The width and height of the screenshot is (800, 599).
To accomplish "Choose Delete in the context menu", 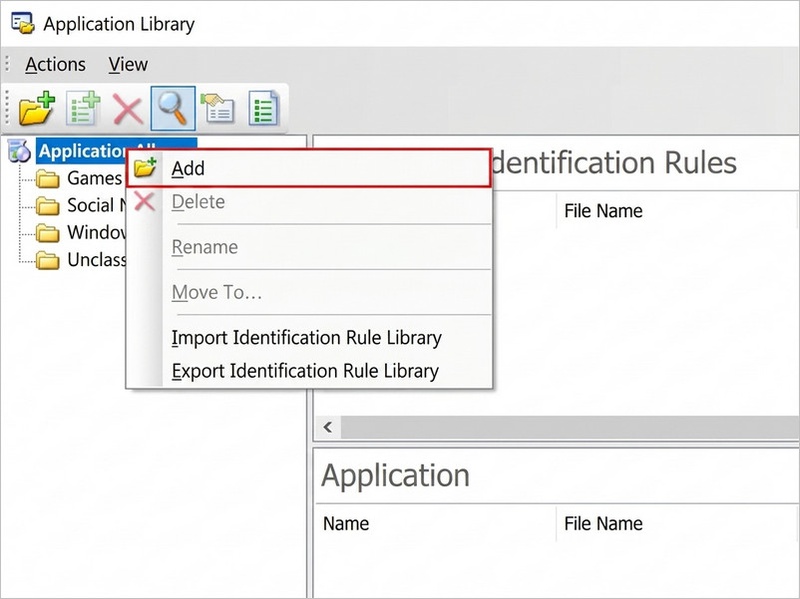I will pos(309,202).
